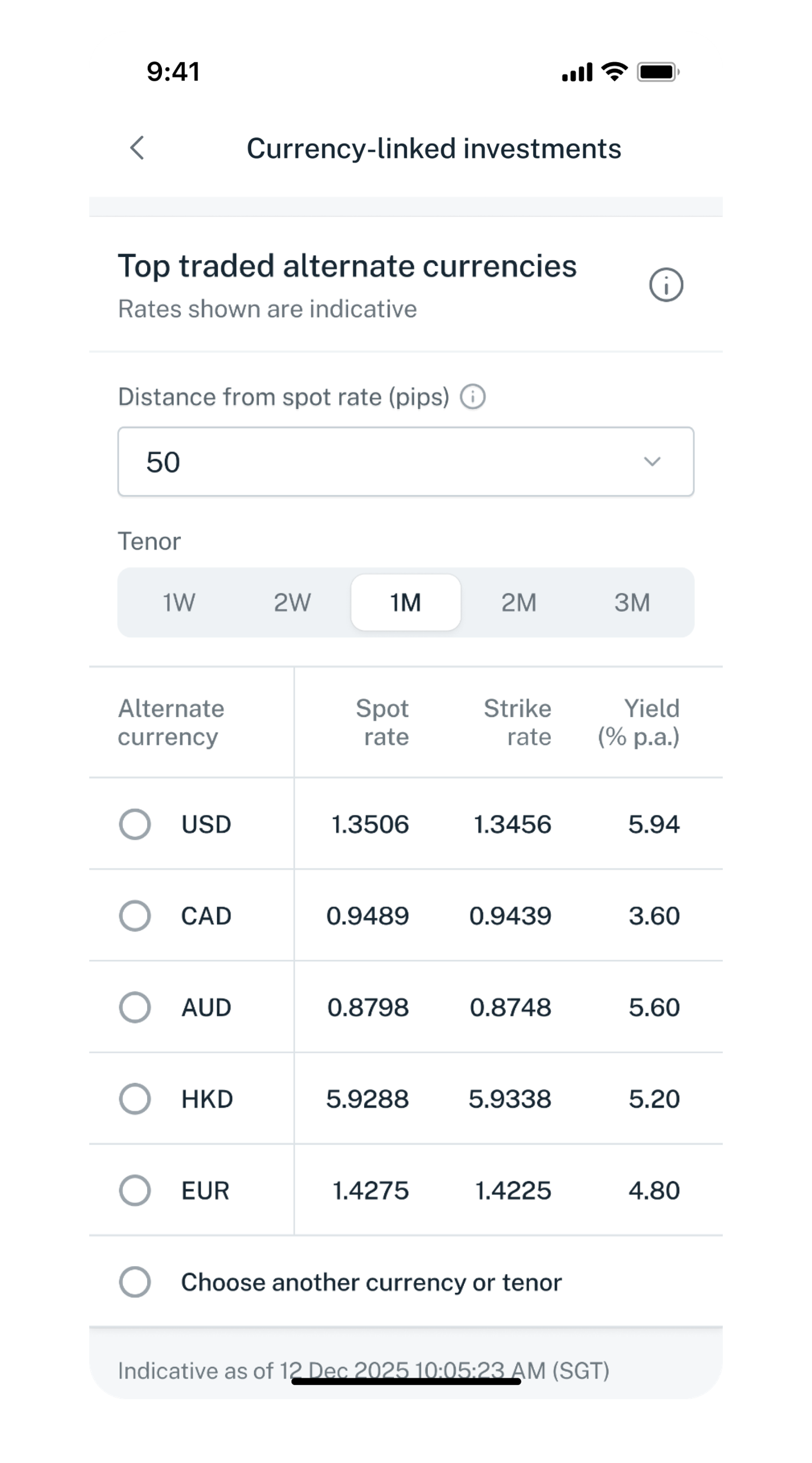812x1463 pixels.
Task: Switch tenor to 1W
Action: 178,602
